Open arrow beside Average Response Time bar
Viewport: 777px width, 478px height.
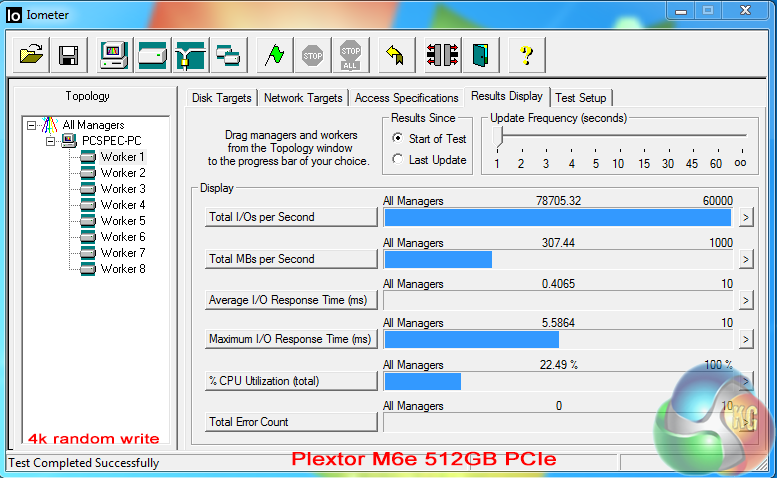[x=746, y=300]
